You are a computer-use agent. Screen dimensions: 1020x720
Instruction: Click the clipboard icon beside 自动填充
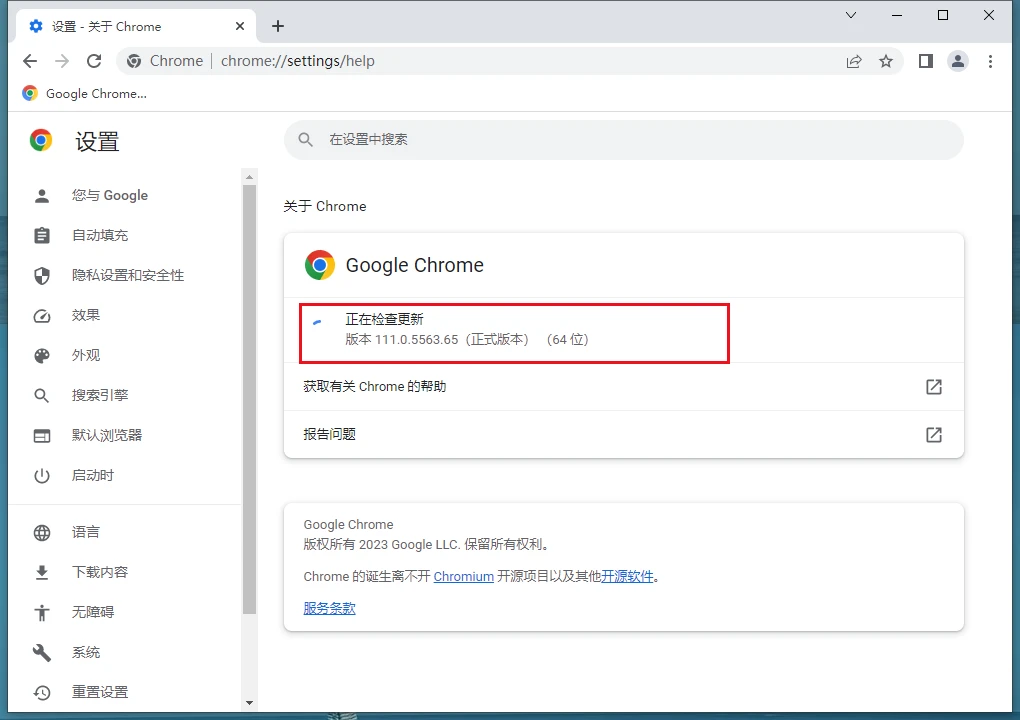[42, 235]
